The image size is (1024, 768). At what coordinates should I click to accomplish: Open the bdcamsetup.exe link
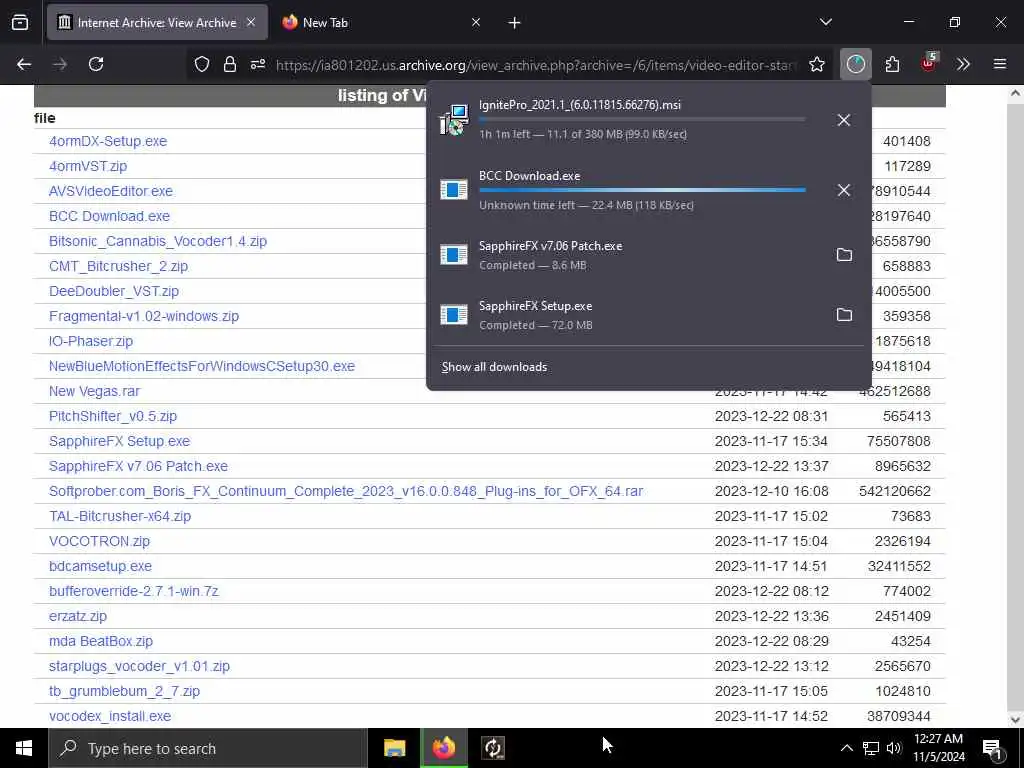100,566
